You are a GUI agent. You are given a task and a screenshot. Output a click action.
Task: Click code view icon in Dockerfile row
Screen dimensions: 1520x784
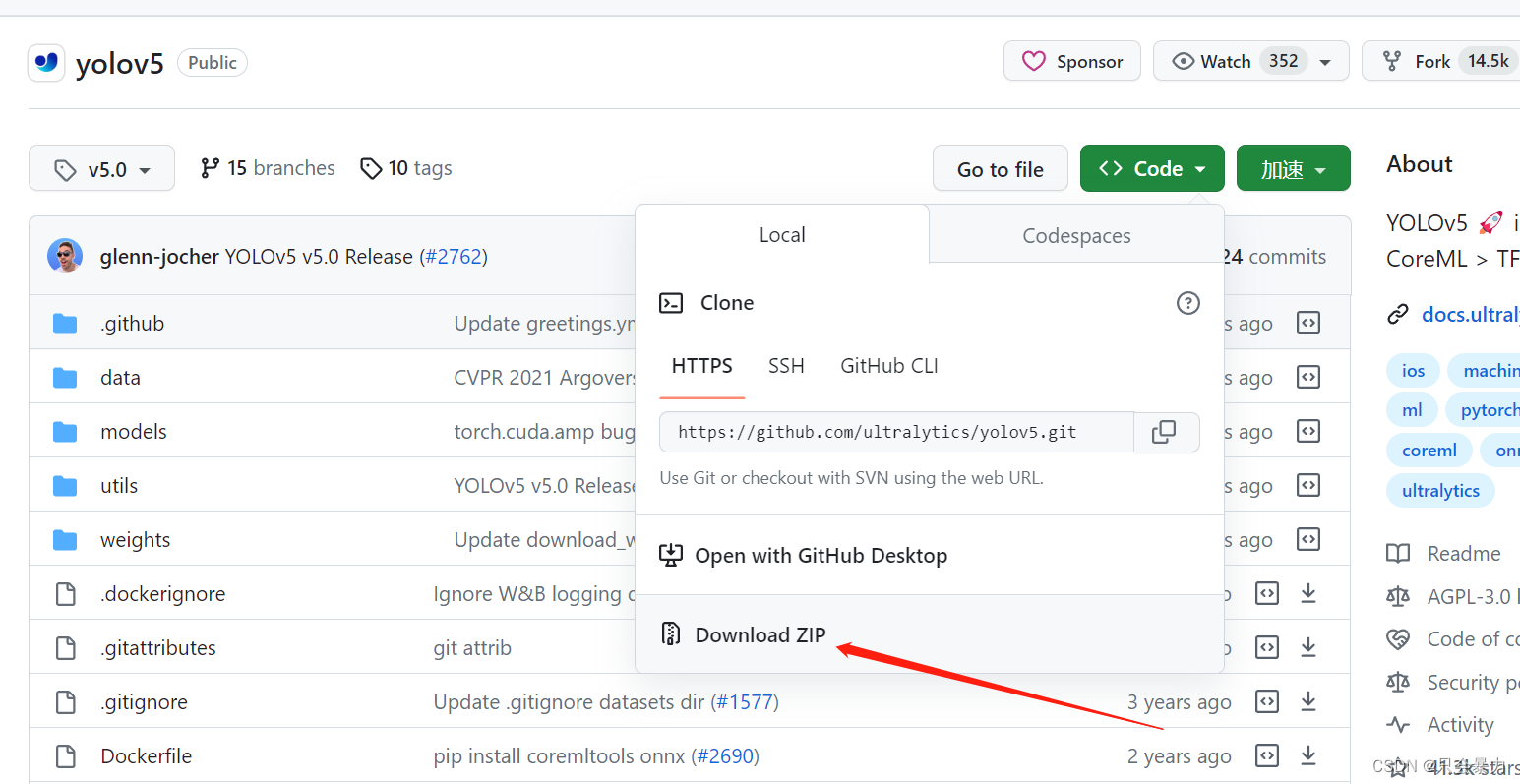click(x=1267, y=755)
